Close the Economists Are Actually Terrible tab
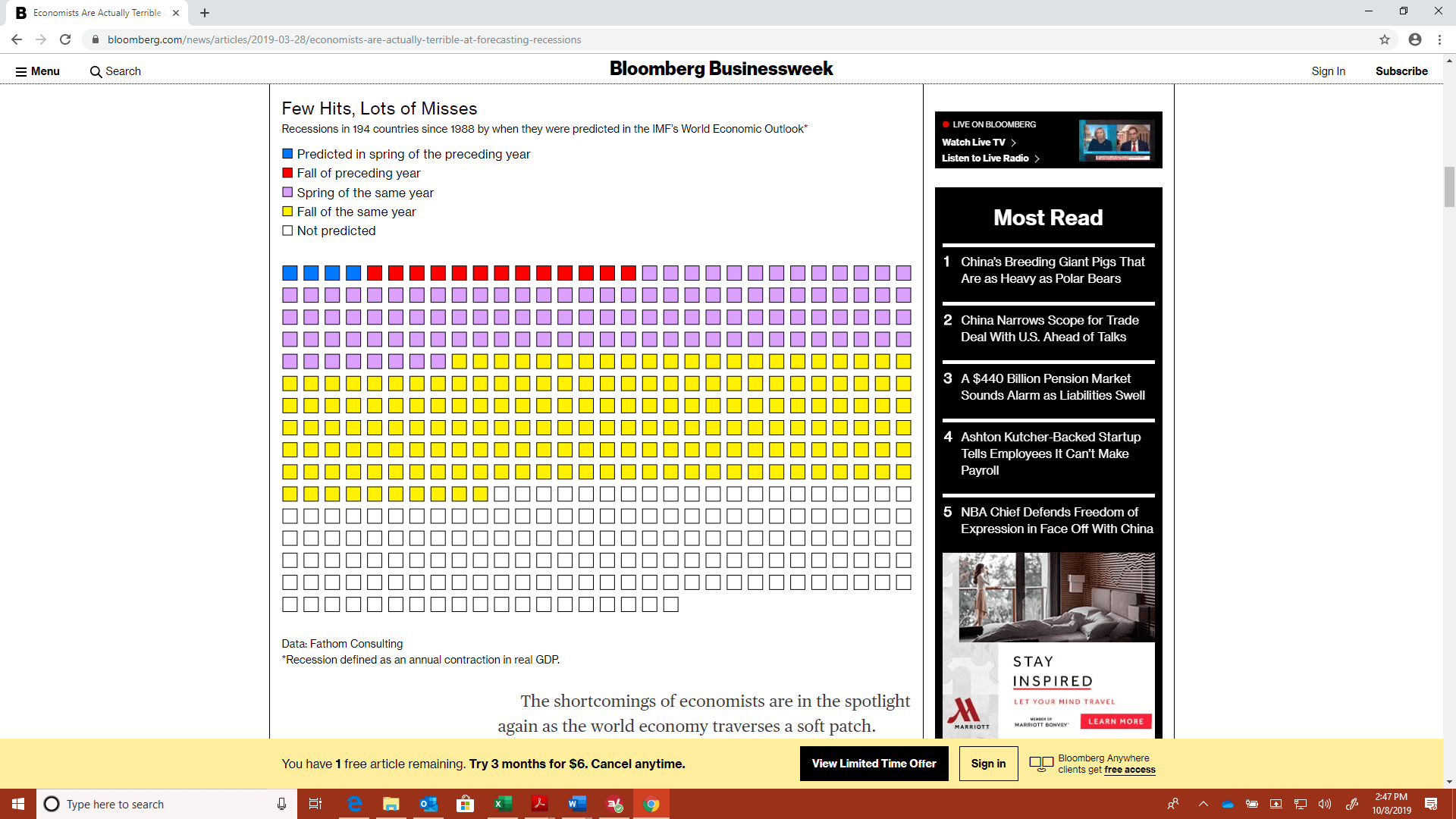This screenshot has width=1456, height=819. pos(176,13)
